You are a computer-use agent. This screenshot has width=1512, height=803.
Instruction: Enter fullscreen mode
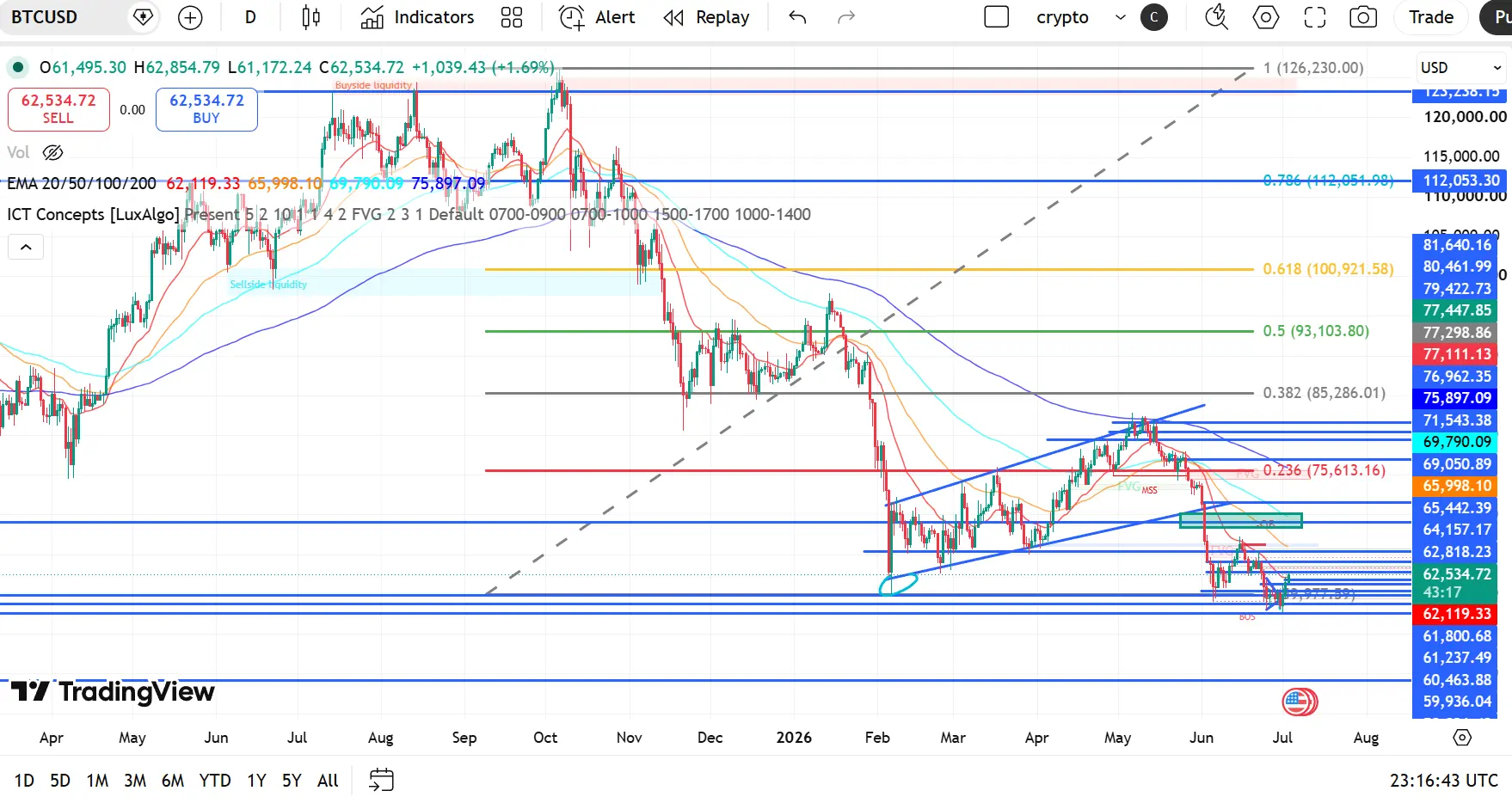tap(1315, 17)
